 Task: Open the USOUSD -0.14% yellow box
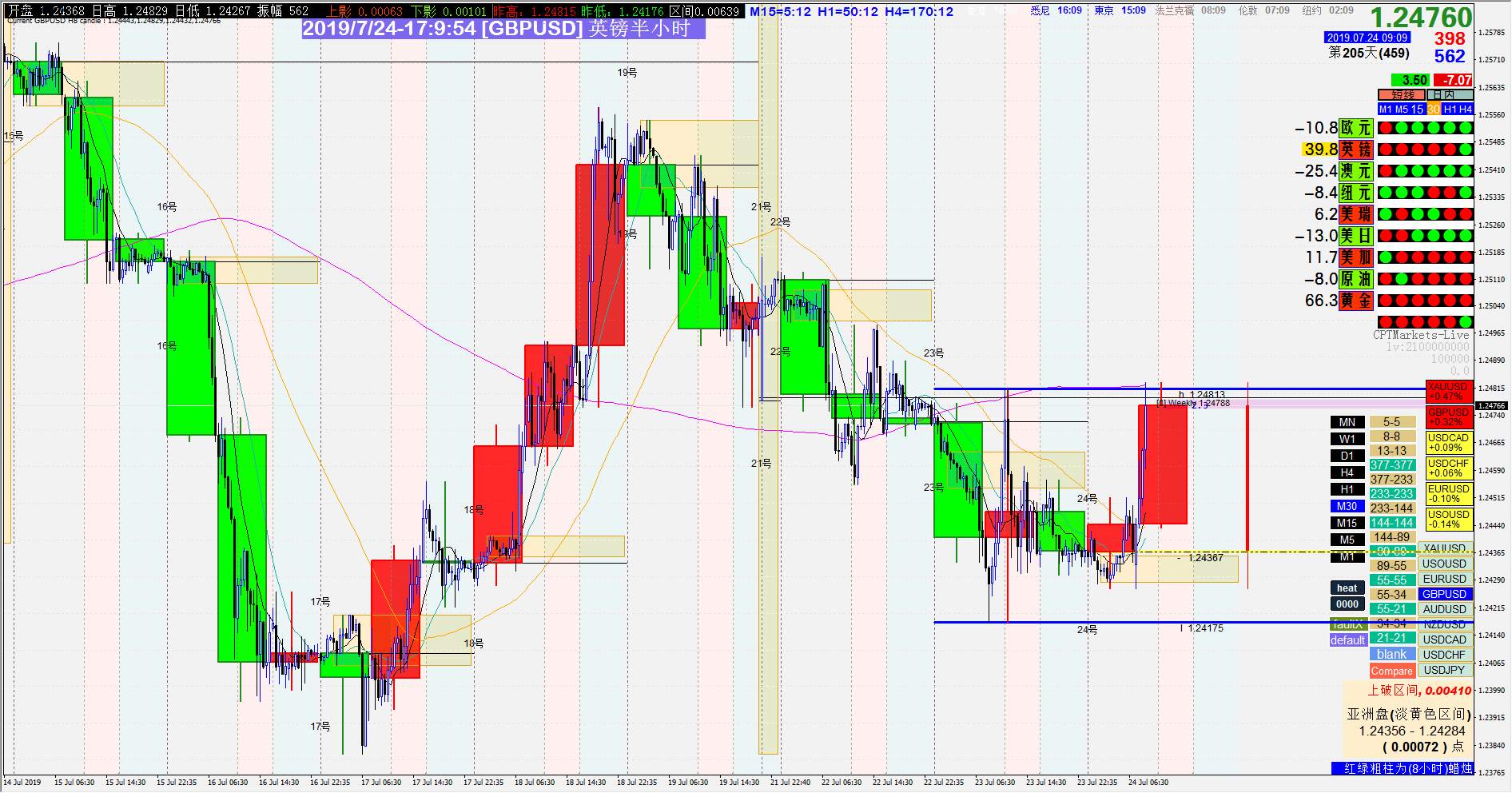pos(1449,520)
